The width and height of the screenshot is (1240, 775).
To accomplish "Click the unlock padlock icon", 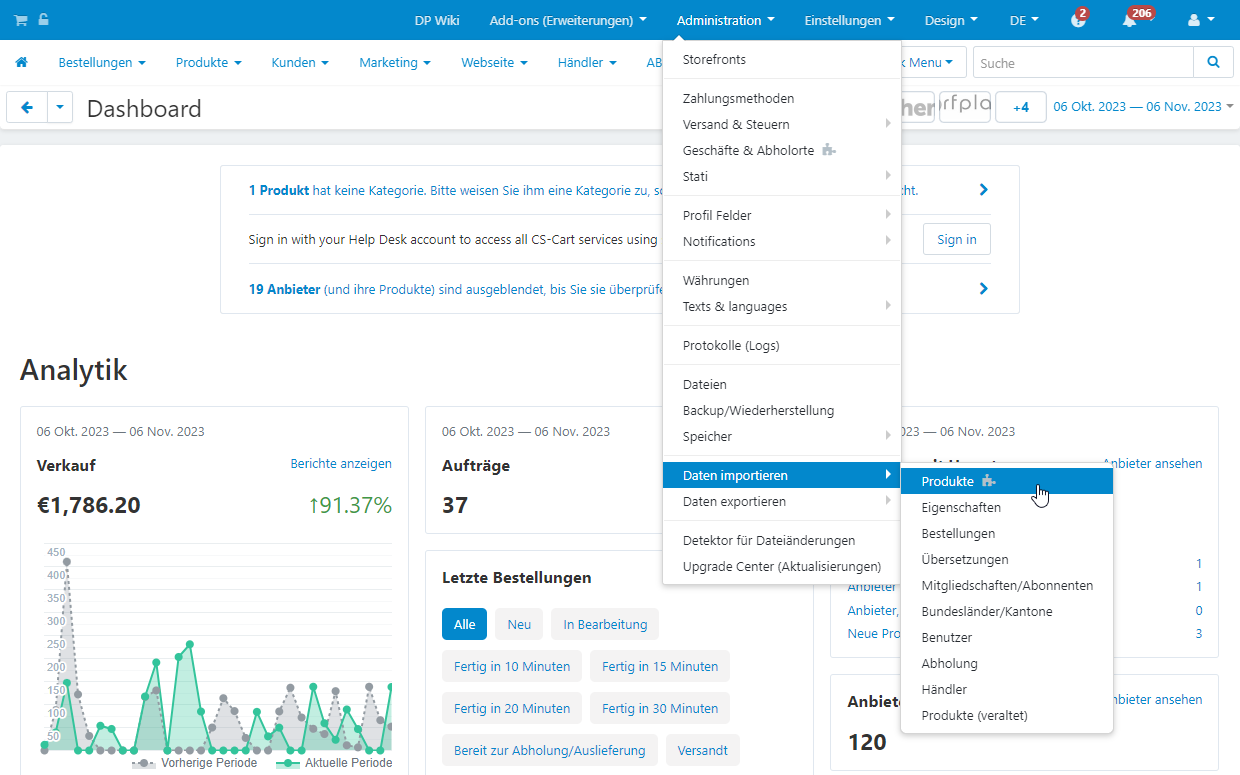I will click(43, 20).
